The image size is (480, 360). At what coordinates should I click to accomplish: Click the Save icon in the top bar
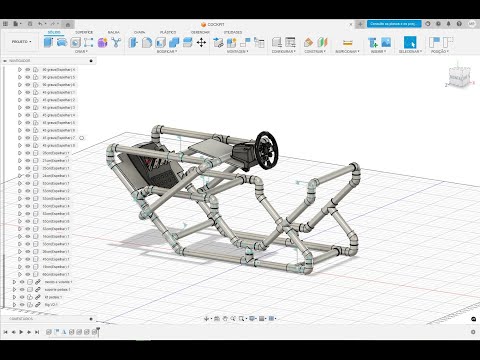pos(30,24)
